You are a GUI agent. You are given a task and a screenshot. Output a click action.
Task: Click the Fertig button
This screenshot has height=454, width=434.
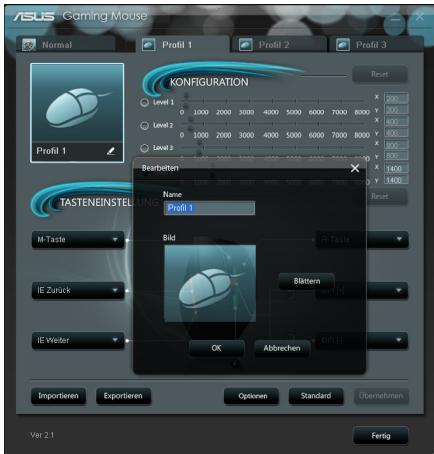point(381,436)
